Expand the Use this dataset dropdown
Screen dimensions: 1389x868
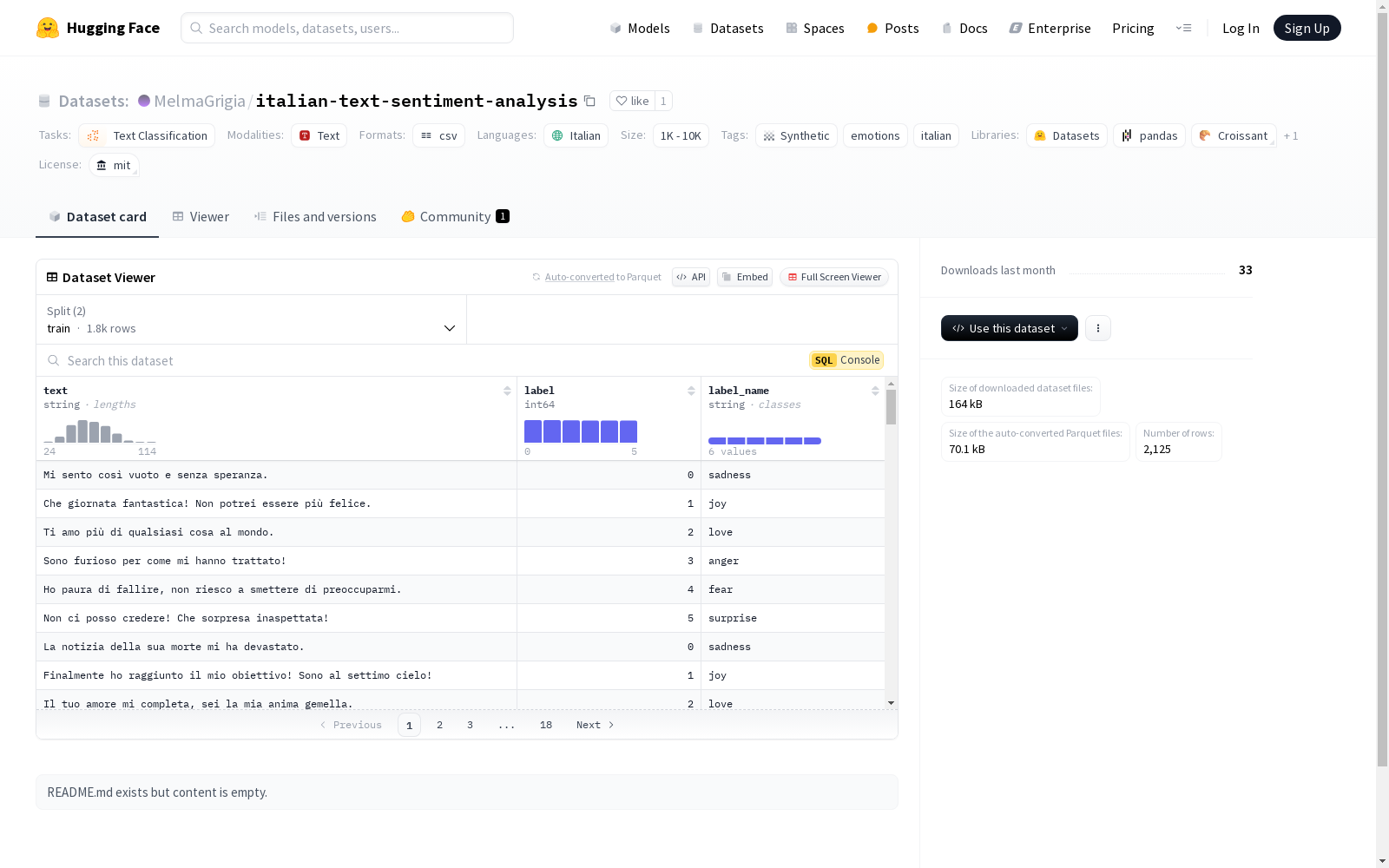tap(1010, 328)
